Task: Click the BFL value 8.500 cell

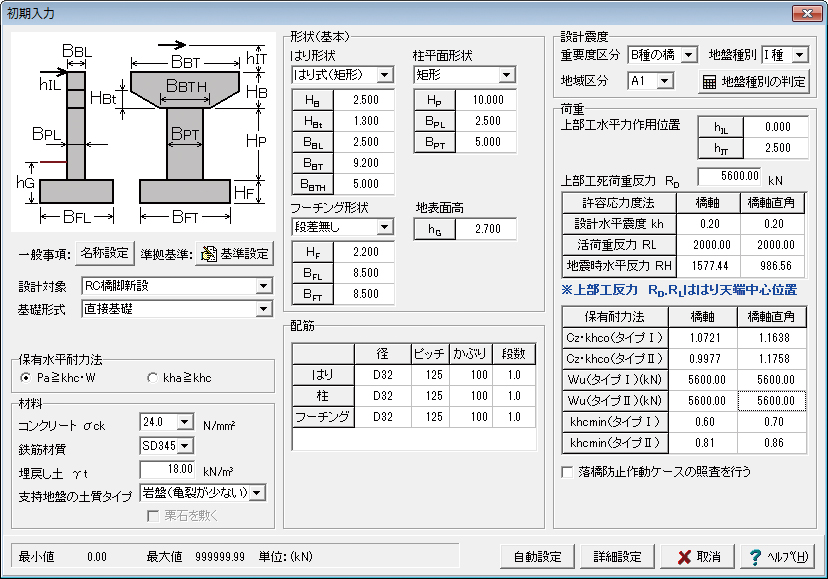Action: point(364,273)
